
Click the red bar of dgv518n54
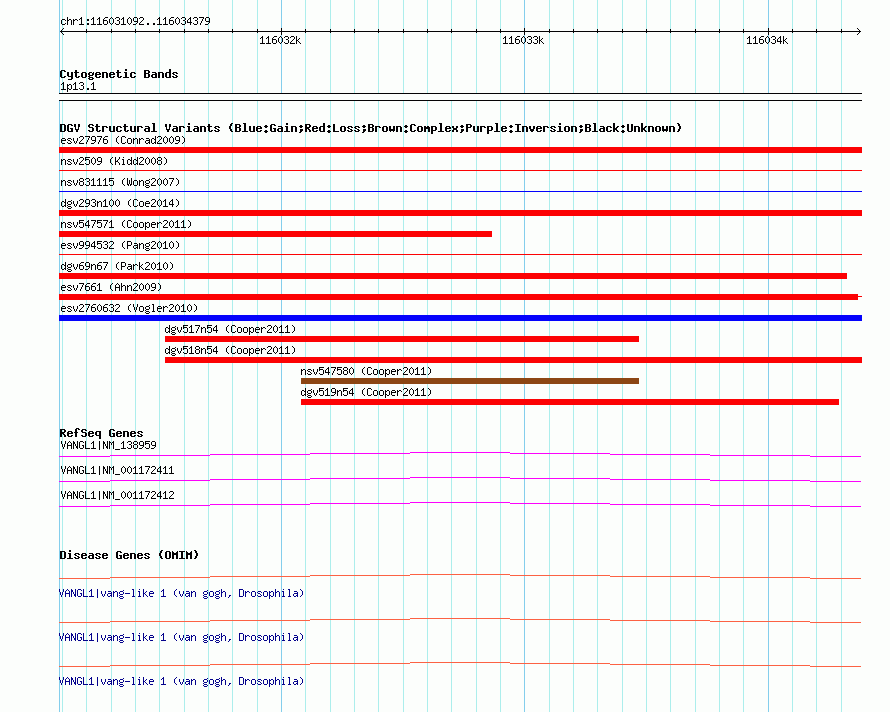coord(513,360)
